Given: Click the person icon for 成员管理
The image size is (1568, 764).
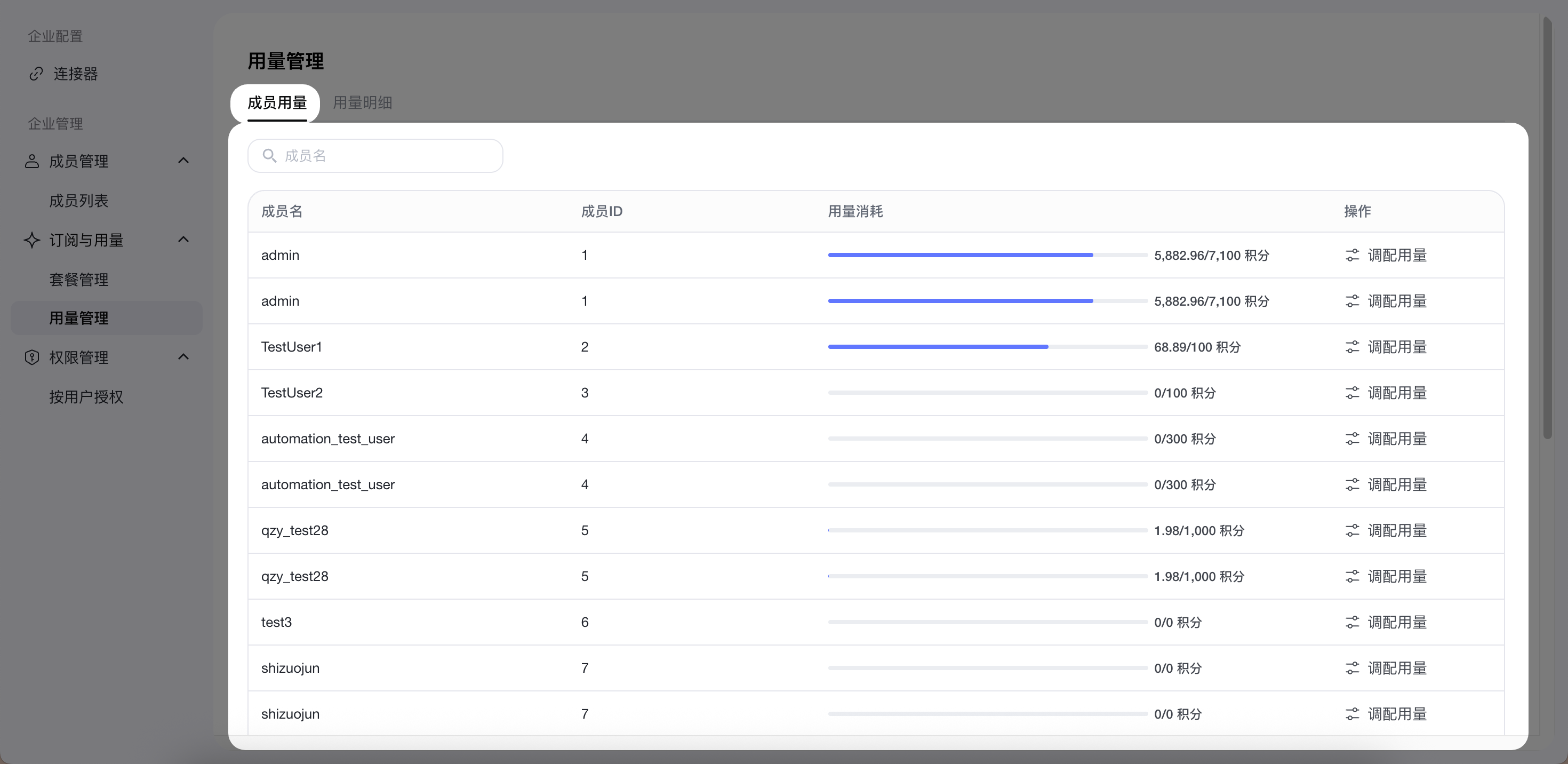Looking at the screenshot, I should click(x=31, y=161).
